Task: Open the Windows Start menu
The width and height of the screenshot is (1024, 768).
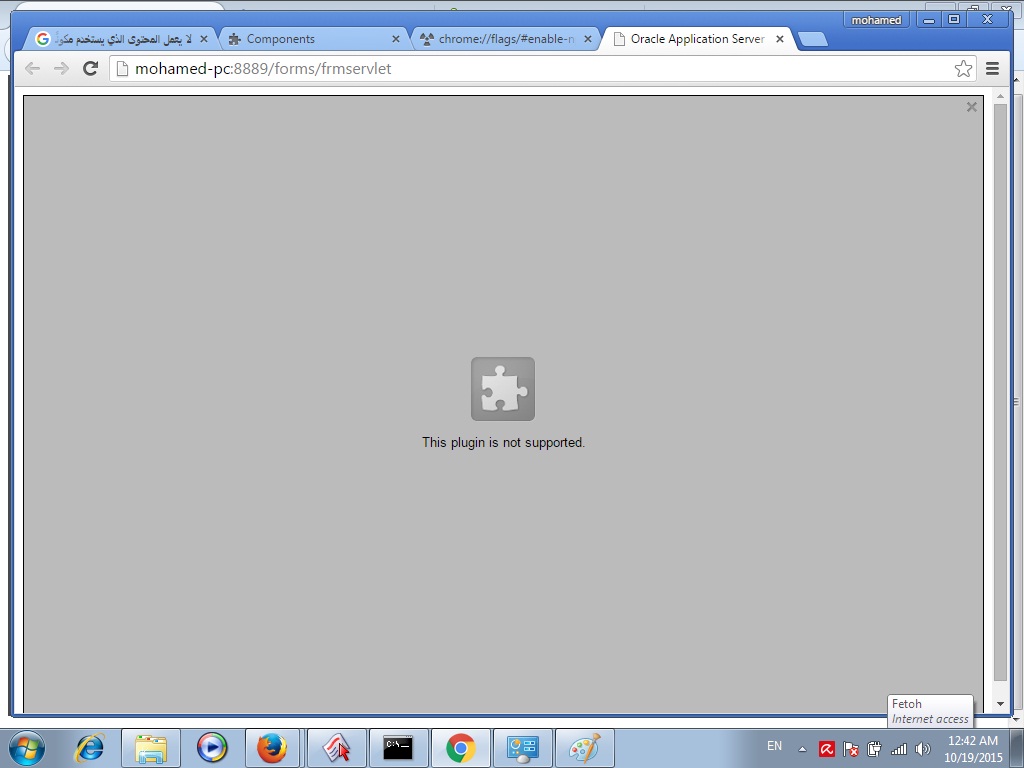Action: tap(27, 747)
